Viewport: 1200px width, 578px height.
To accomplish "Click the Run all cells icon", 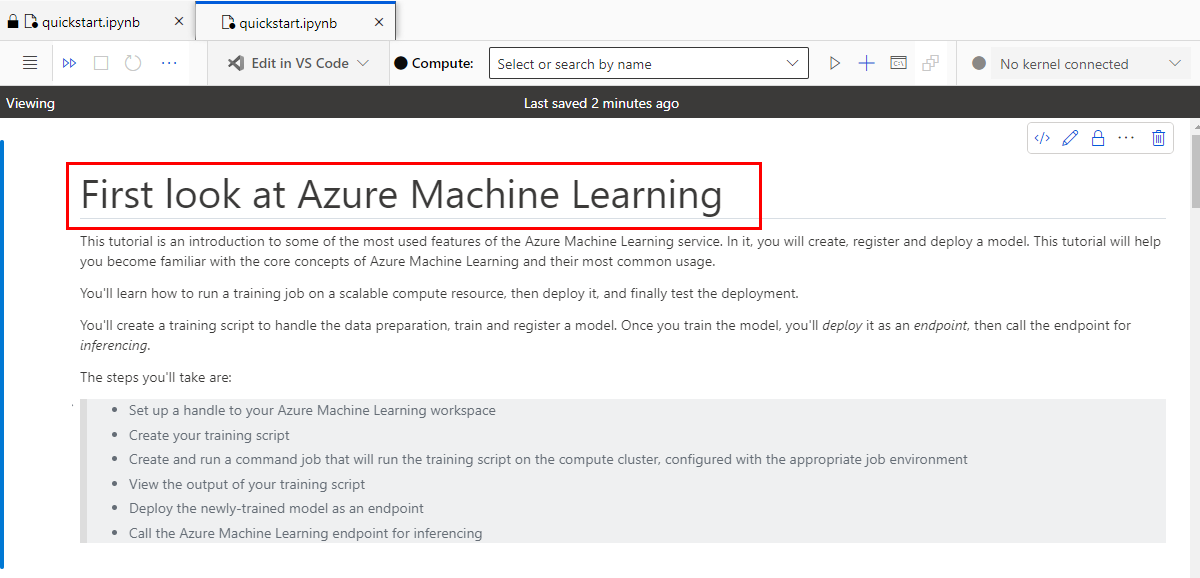I will 69,63.
